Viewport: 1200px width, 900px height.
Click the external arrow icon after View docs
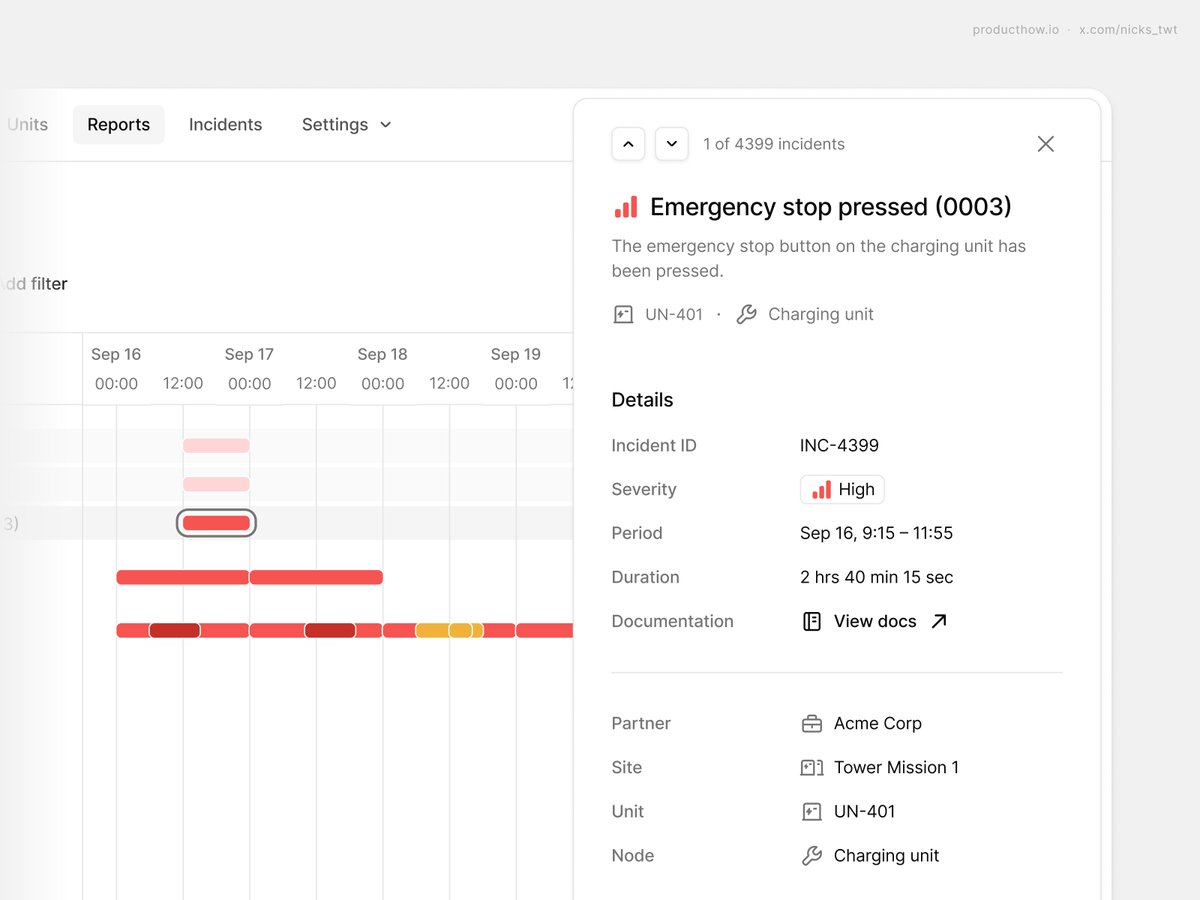(938, 621)
